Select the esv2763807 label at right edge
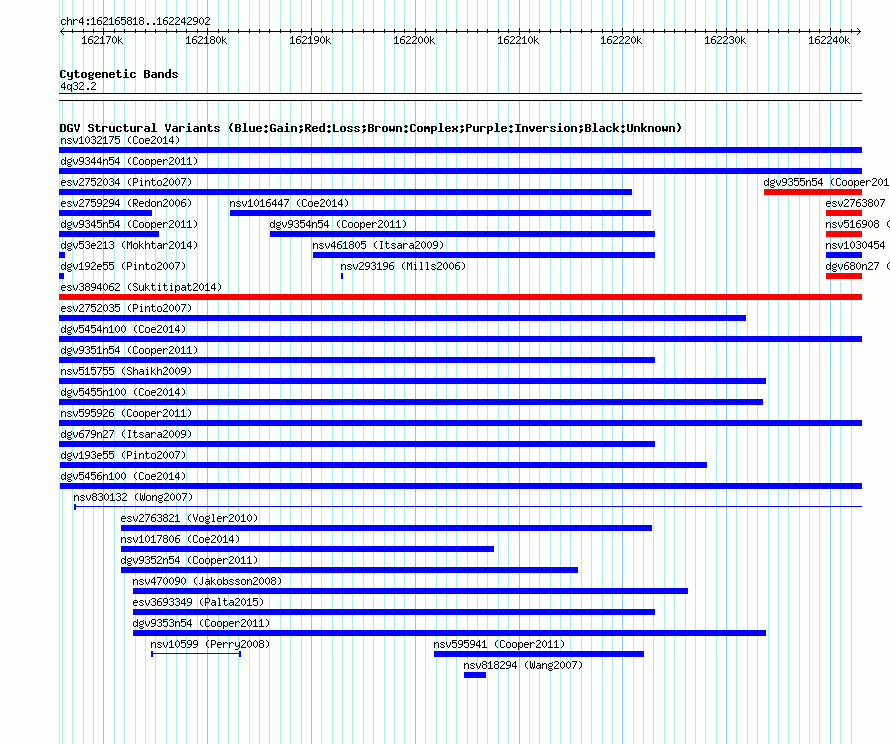The height and width of the screenshot is (744, 890). pyautogui.click(x=855, y=203)
